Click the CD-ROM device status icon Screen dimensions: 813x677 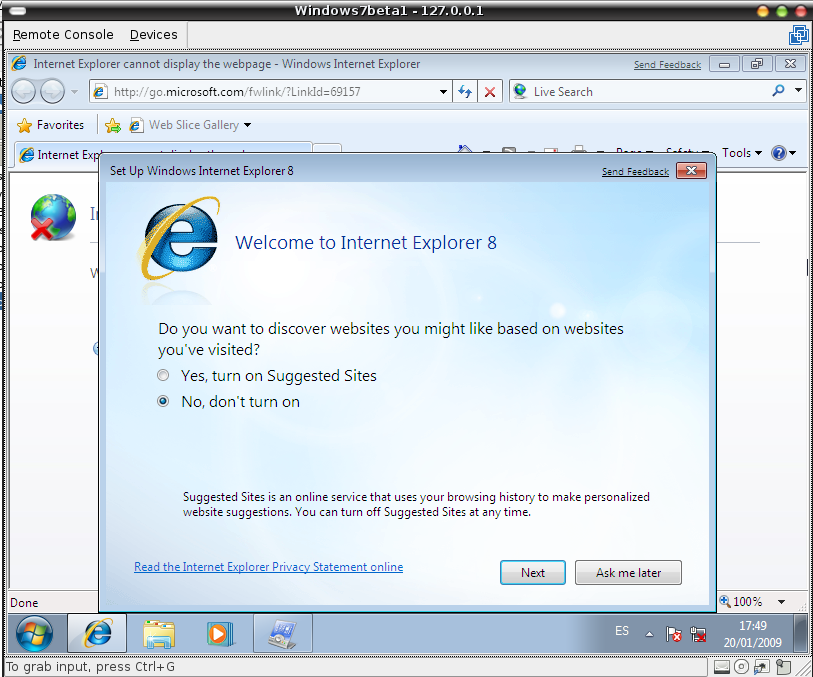pyautogui.click(x=742, y=667)
